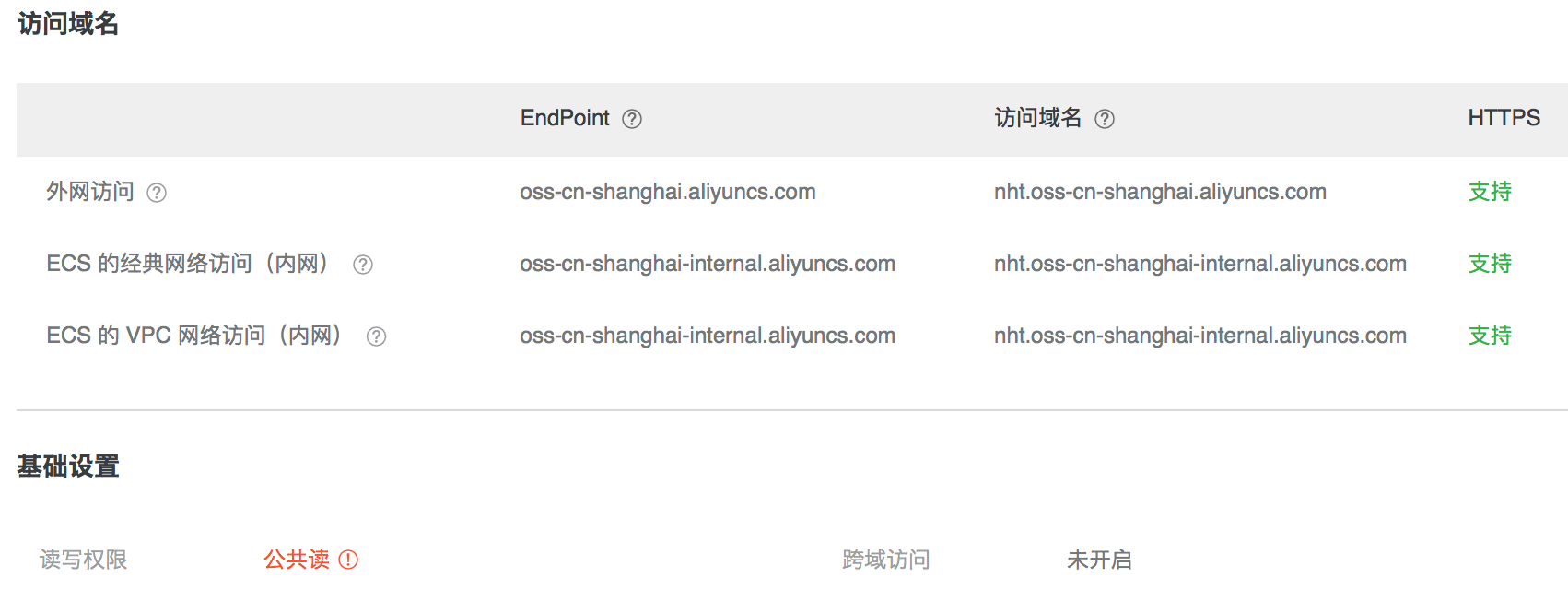Click the 支持 HTTPS status for 外网访问

click(x=1490, y=192)
